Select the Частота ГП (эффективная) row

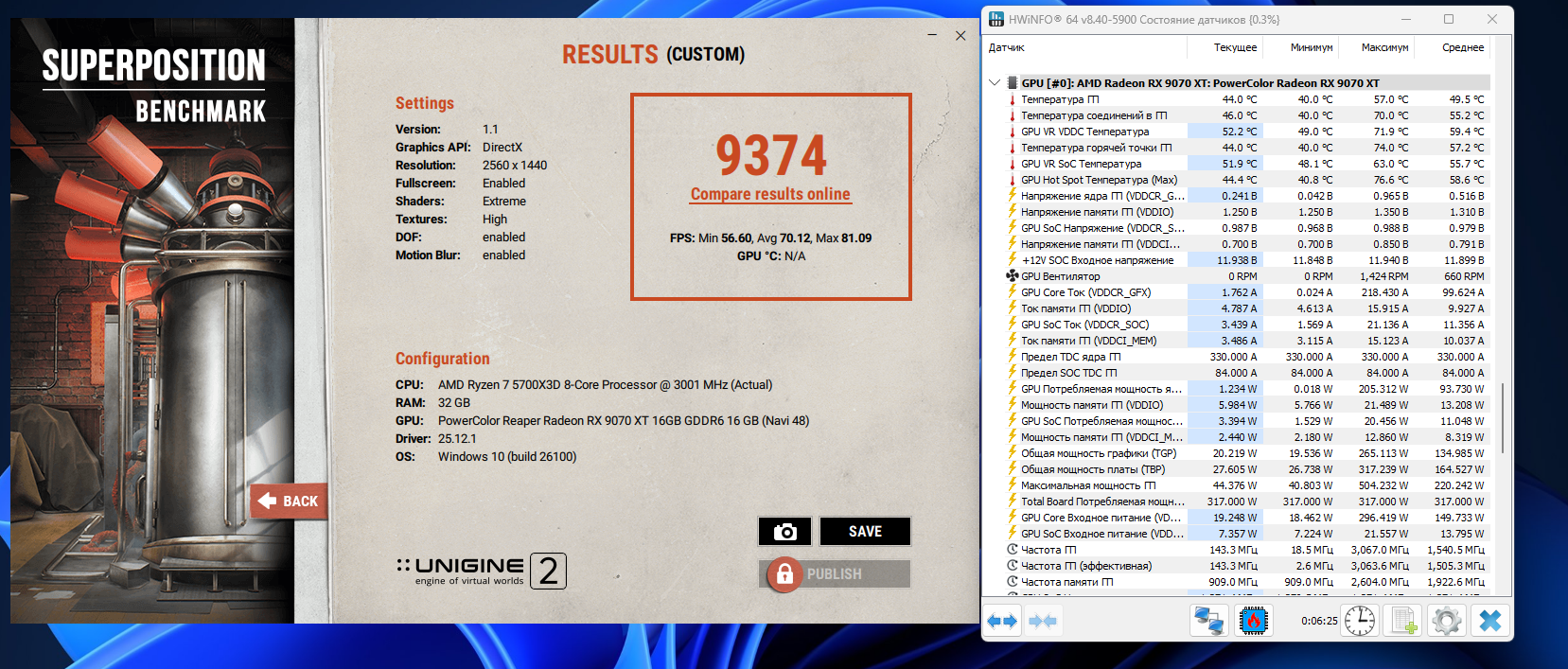click(1247, 566)
